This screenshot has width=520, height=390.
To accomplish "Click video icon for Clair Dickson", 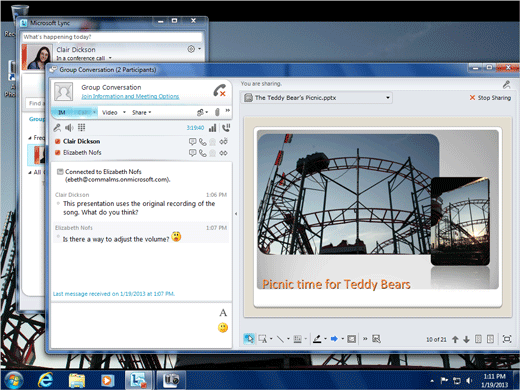I will [213, 142].
